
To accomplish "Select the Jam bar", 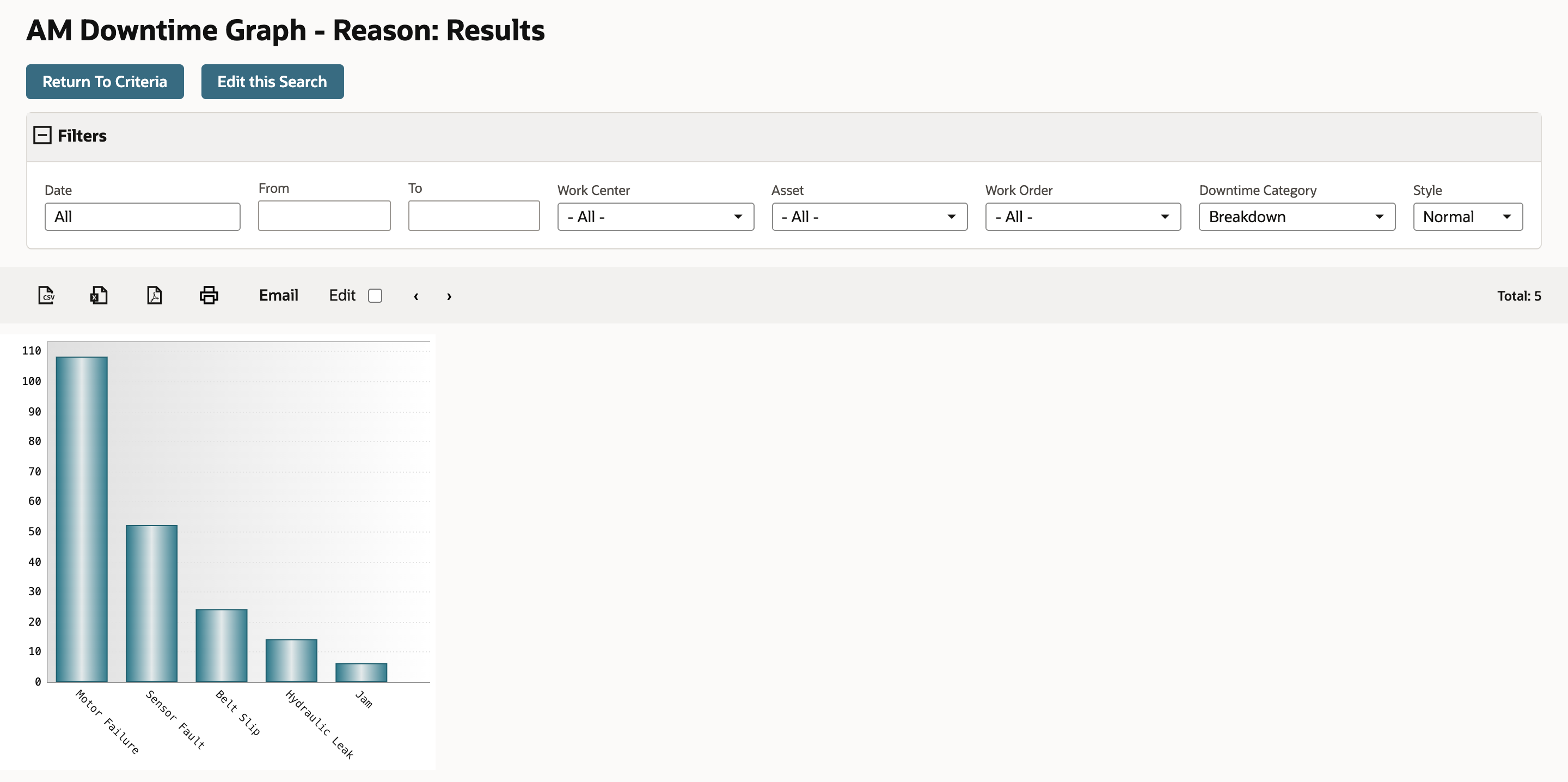I will [x=362, y=673].
